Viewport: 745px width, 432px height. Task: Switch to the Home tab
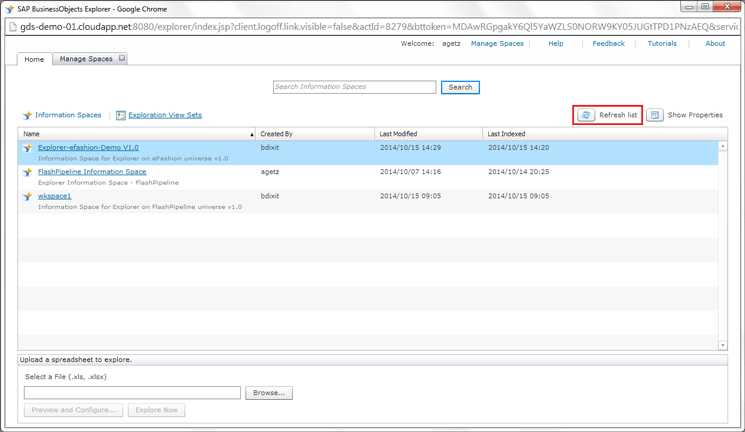pyautogui.click(x=34, y=59)
